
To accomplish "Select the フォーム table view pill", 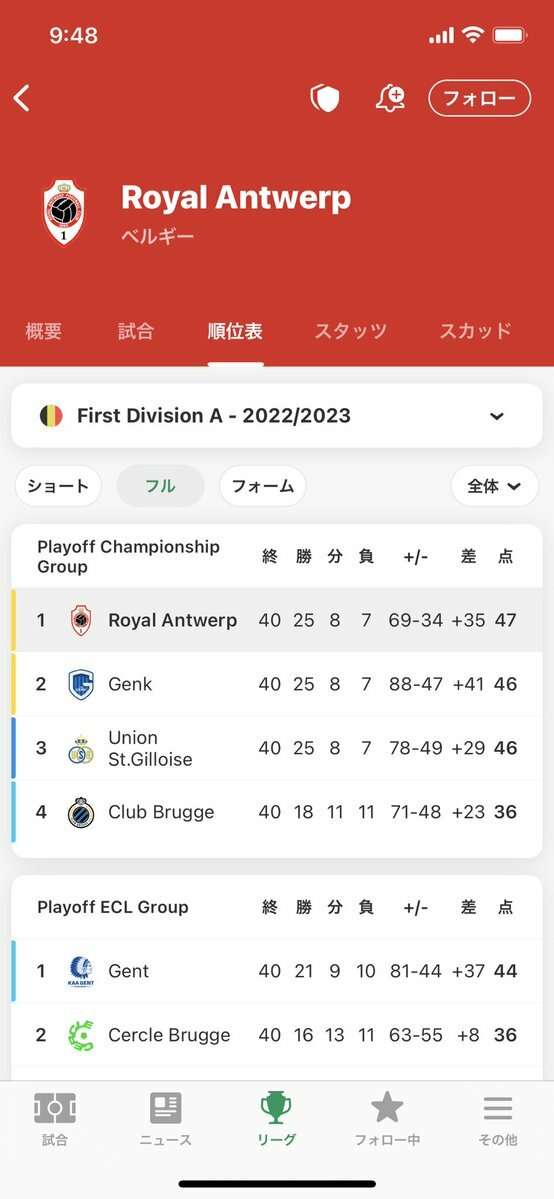I will click(x=262, y=486).
